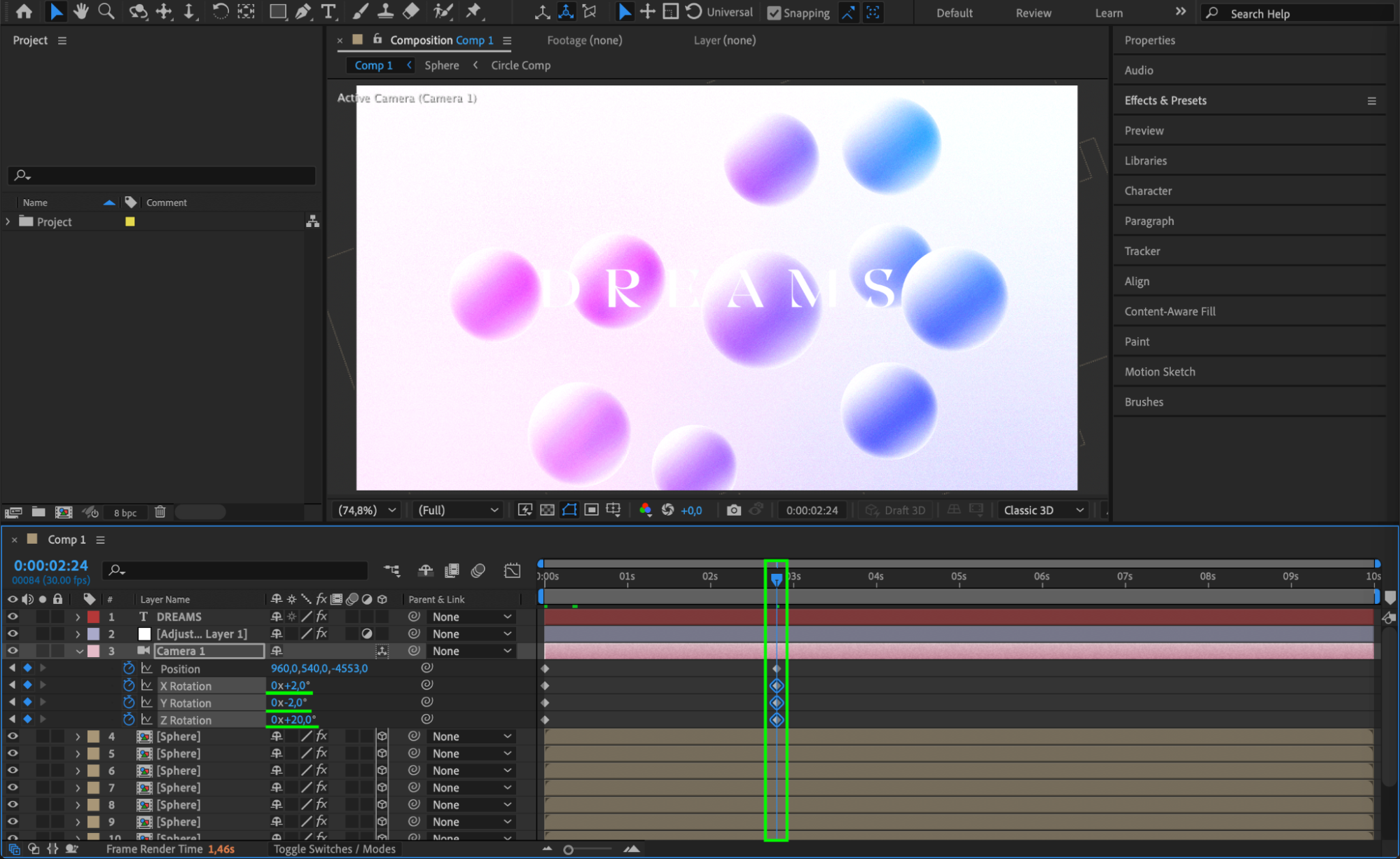The width and height of the screenshot is (1400, 859).
Task: Select the Rectangle shape tool
Action: pos(278,11)
